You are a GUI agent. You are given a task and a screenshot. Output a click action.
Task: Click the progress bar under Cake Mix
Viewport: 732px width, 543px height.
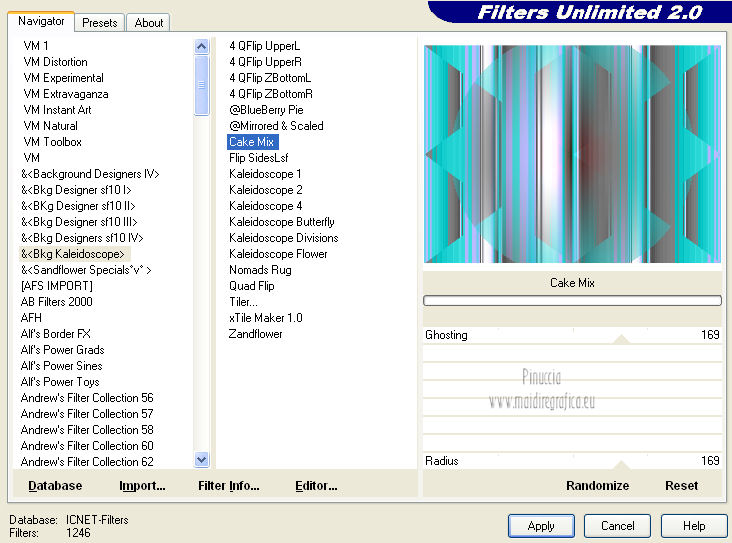pos(572,301)
